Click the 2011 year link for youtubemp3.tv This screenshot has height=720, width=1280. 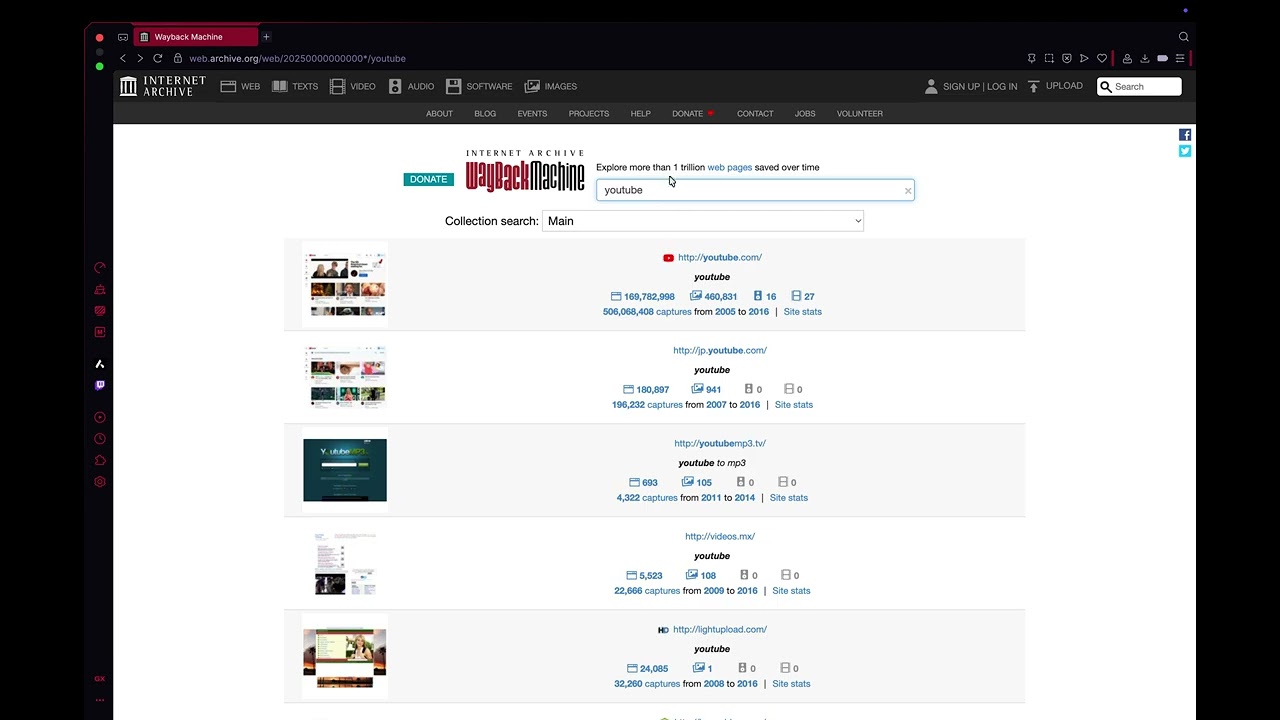click(711, 498)
